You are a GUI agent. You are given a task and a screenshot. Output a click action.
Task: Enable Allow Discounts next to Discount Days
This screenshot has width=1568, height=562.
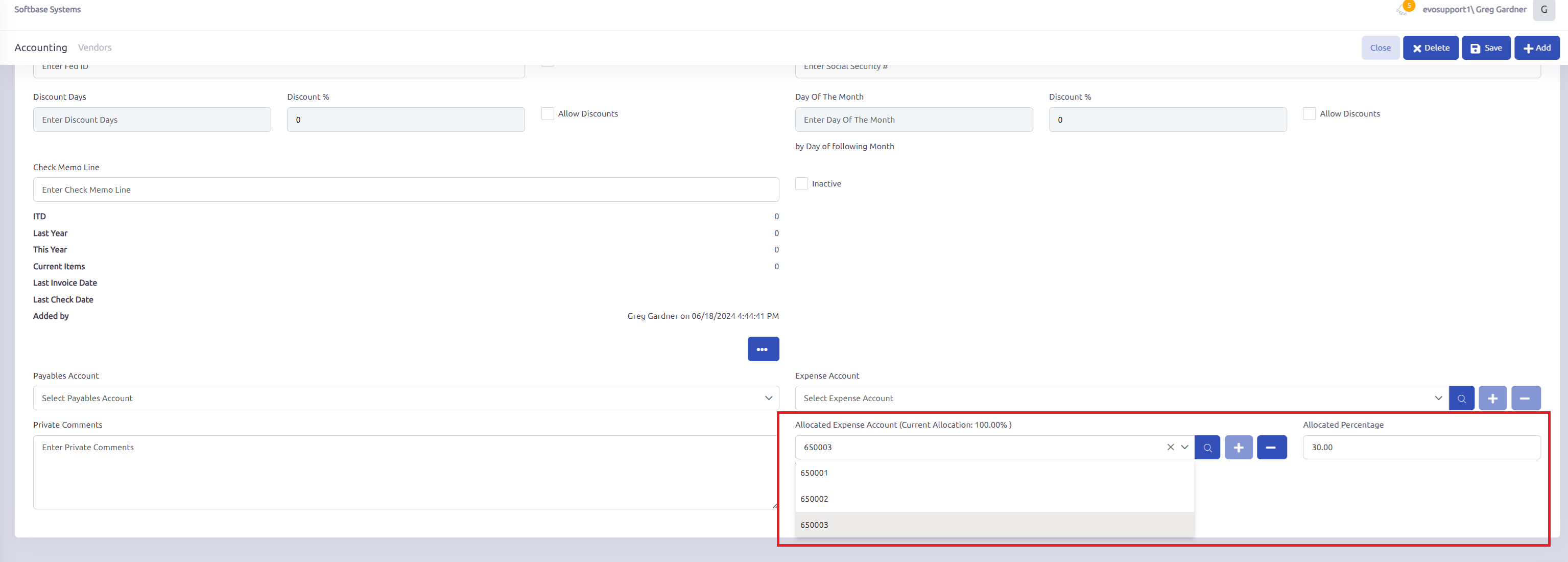pos(548,114)
